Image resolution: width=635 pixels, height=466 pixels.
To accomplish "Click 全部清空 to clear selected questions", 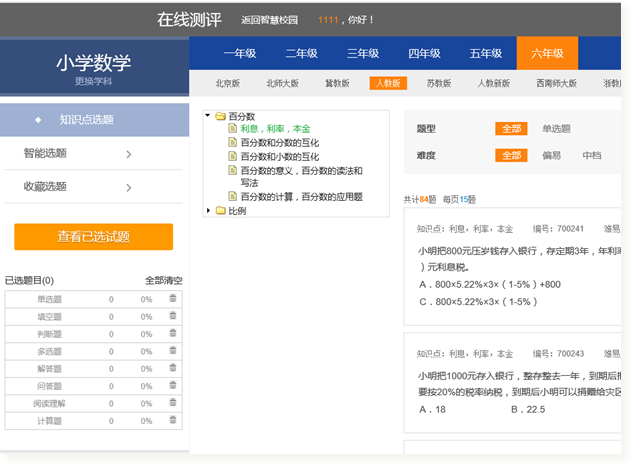I will [164, 281].
